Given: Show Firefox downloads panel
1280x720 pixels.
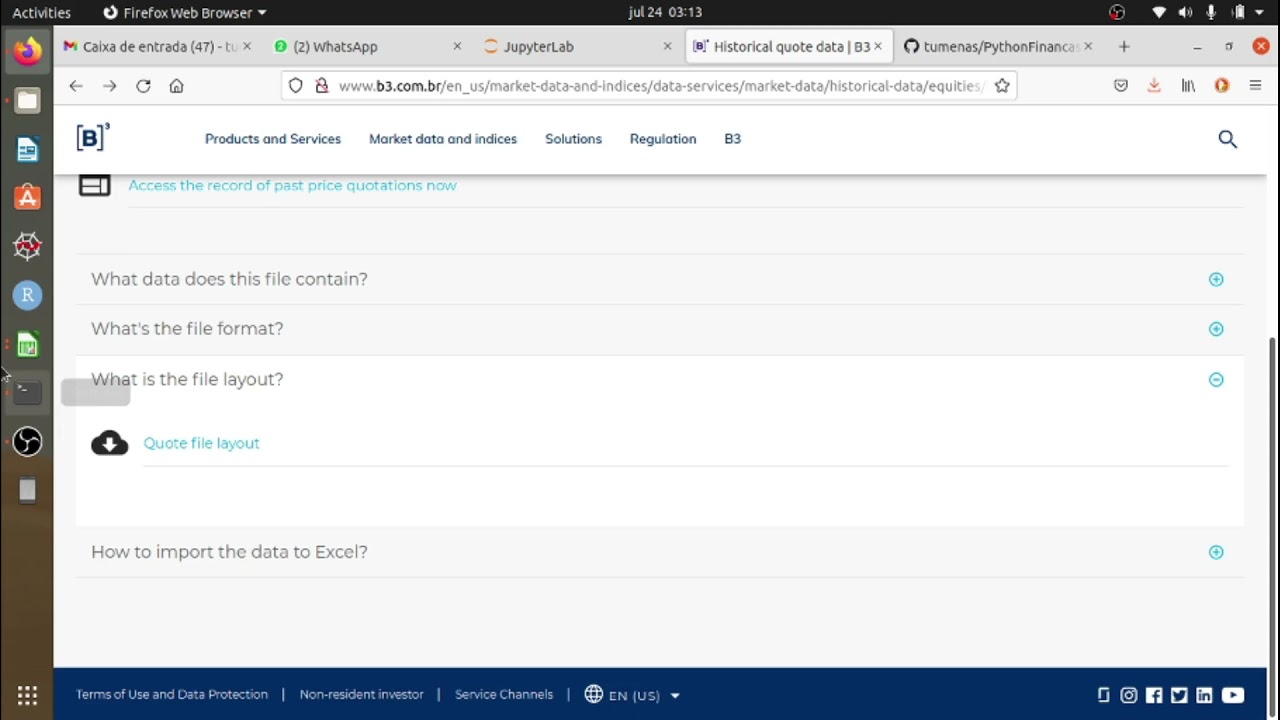Looking at the screenshot, I should (x=1154, y=86).
